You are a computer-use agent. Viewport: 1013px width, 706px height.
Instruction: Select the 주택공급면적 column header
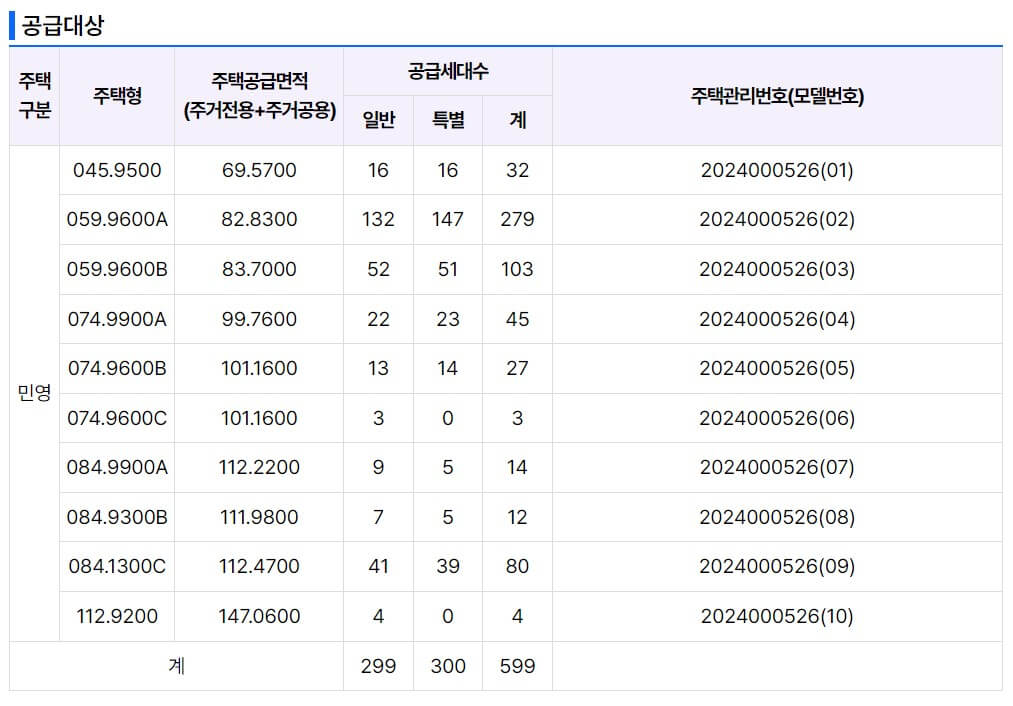coord(258,95)
